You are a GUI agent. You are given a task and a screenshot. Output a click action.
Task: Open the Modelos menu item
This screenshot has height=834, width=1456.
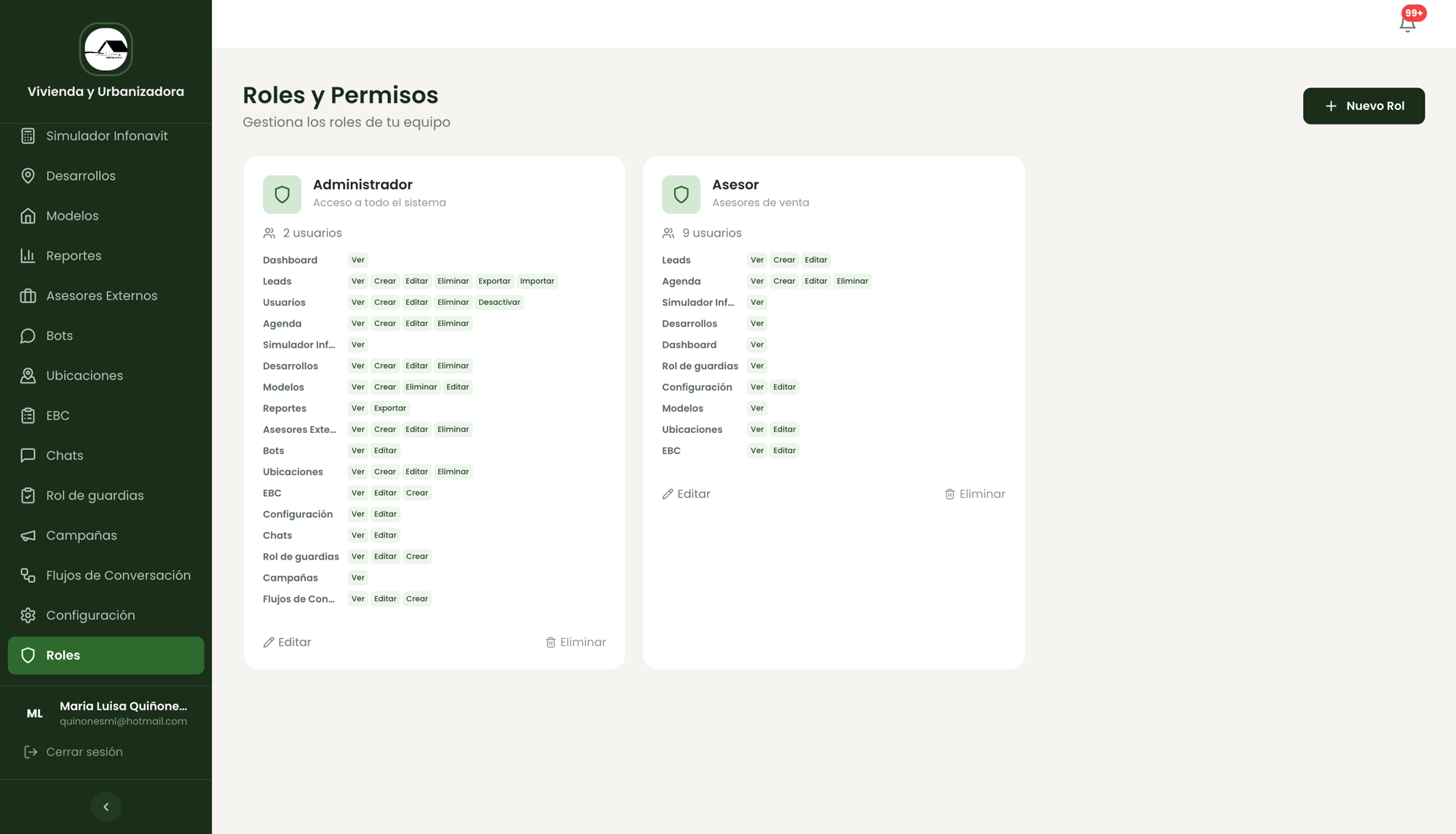point(106,216)
